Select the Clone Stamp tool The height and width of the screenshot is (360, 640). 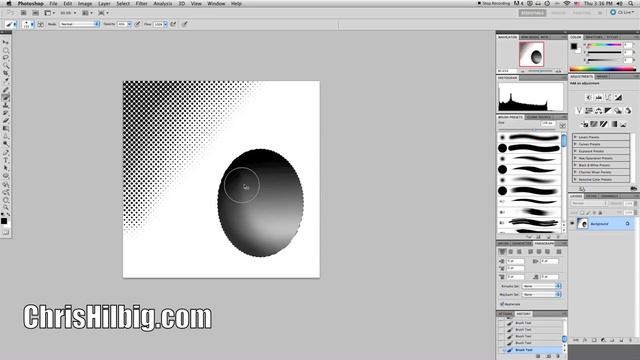(x=6, y=105)
